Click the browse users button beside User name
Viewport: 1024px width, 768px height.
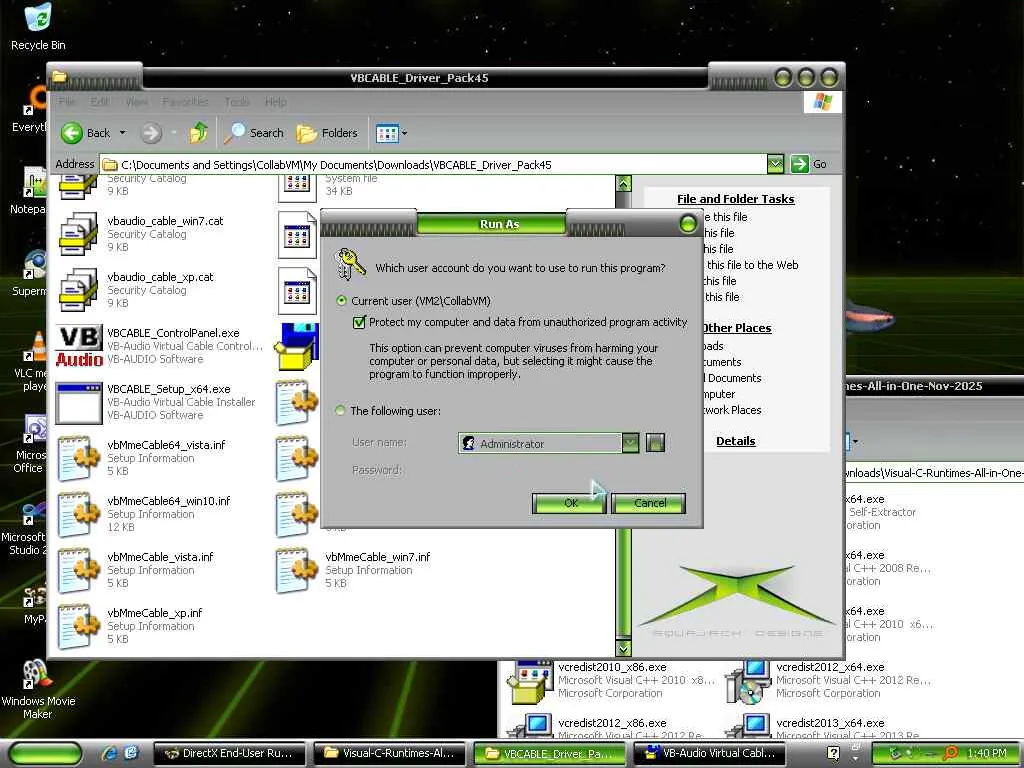(655, 443)
